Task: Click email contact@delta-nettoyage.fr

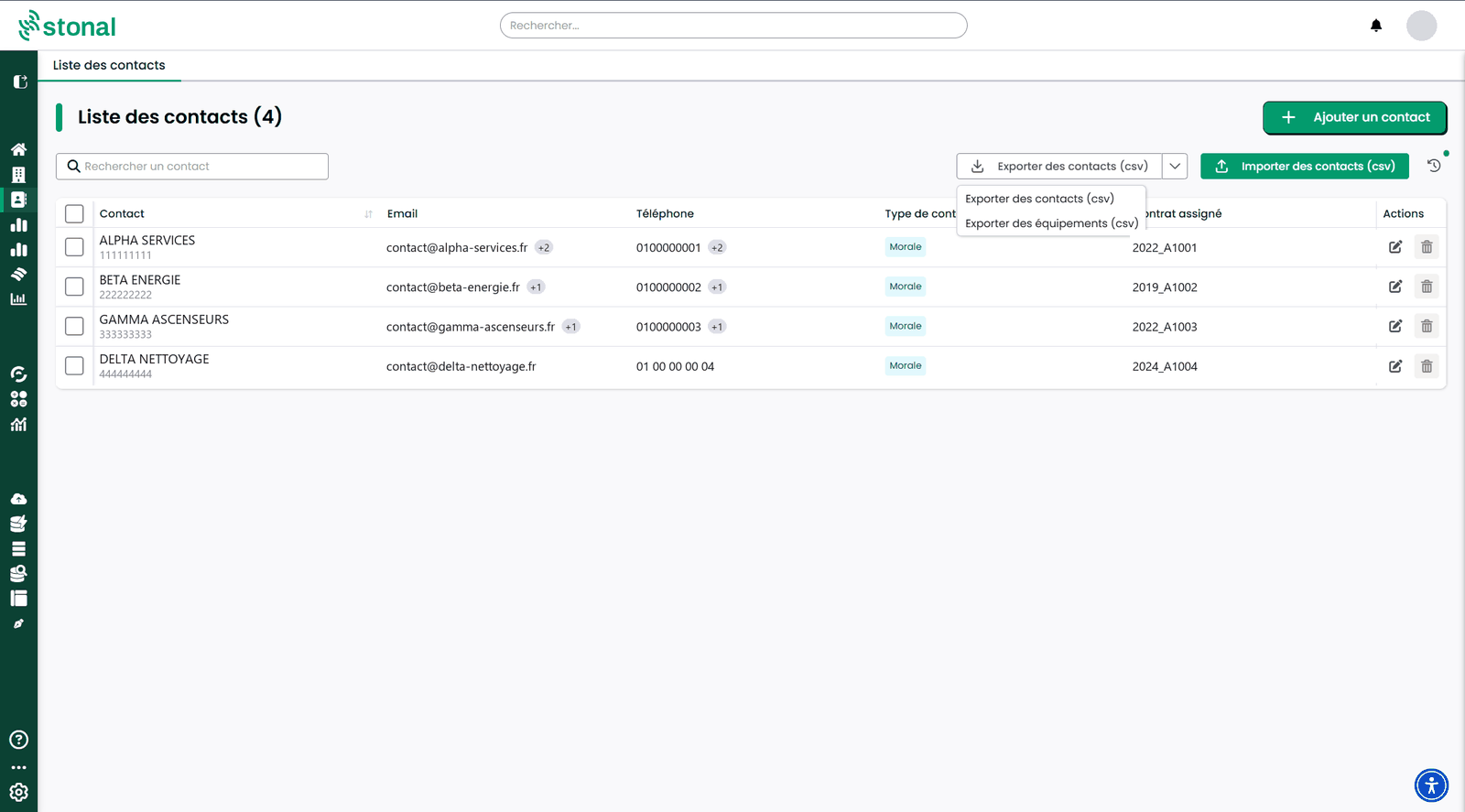Action: tap(461, 366)
